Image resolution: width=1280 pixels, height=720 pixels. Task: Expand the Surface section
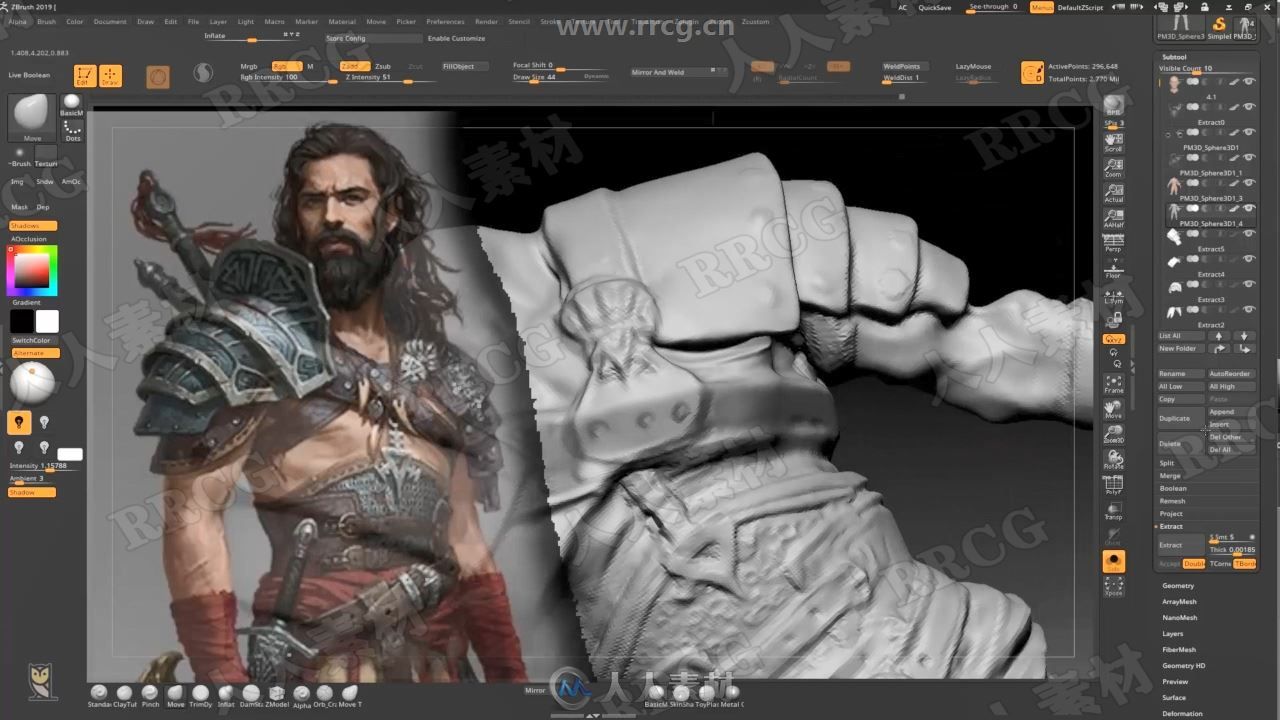tap(1174, 698)
